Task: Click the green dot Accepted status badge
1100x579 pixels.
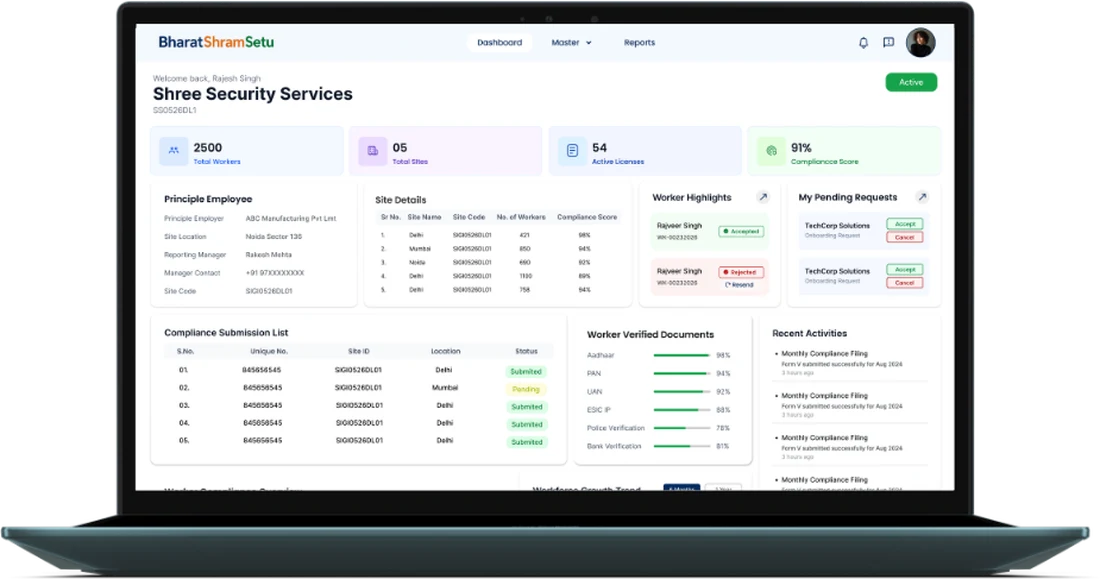Action: point(741,231)
